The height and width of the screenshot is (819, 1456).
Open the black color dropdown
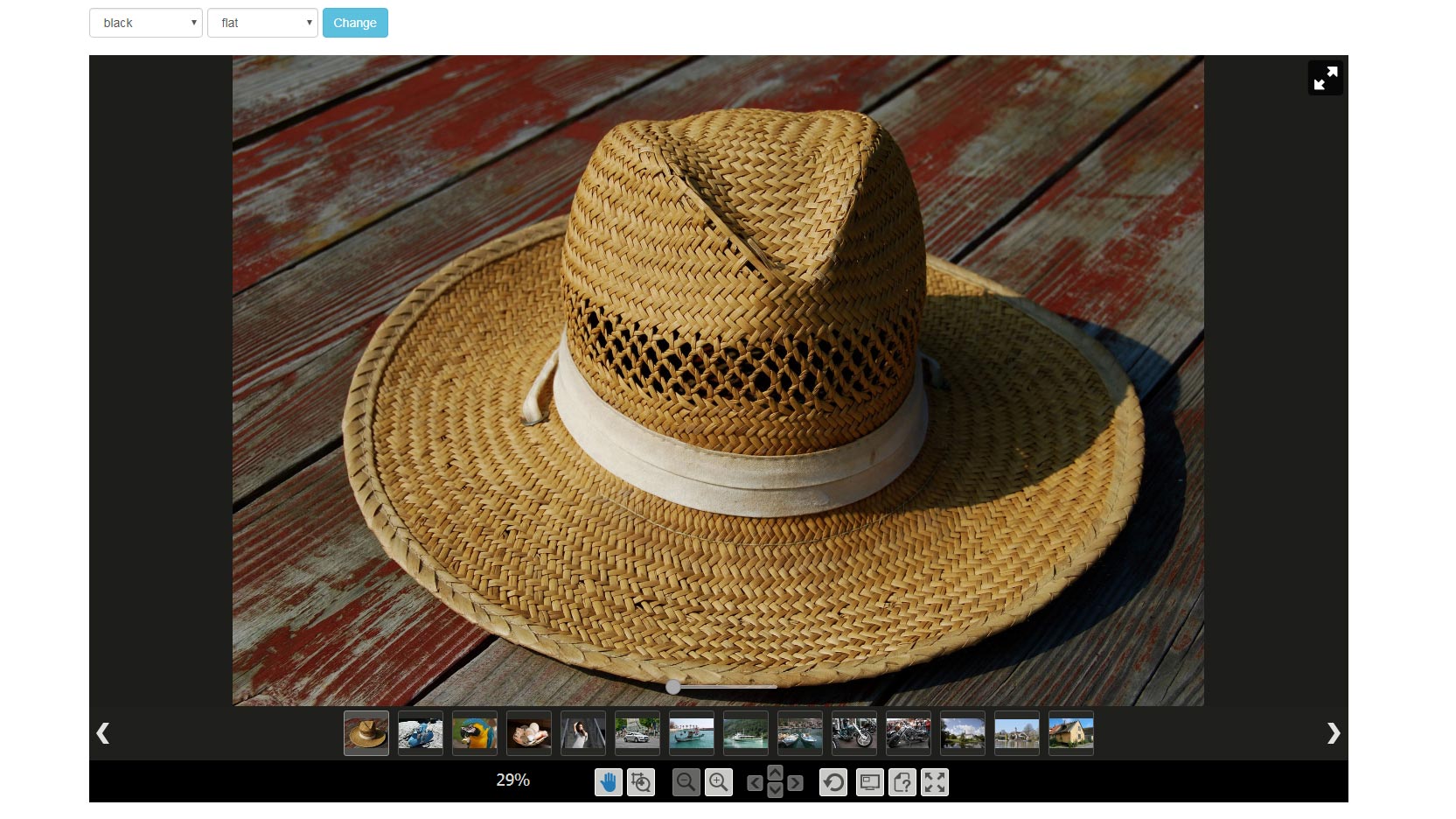[146, 23]
